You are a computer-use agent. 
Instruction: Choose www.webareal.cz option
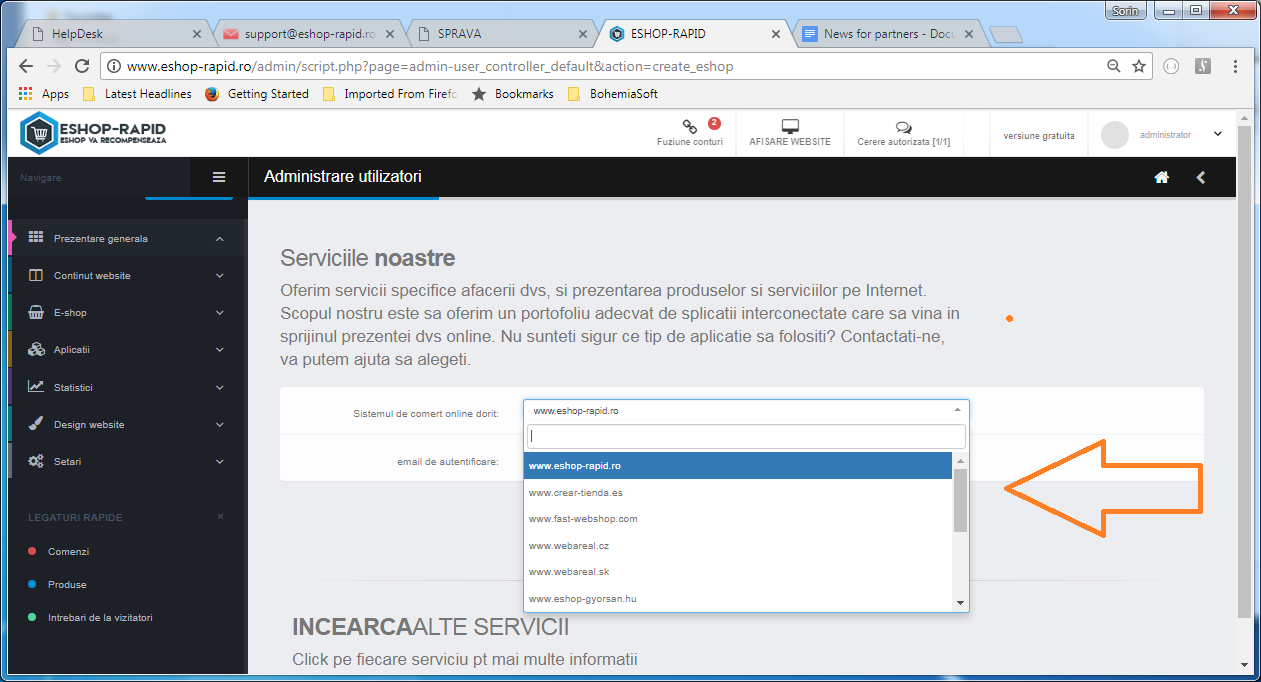pos(738,546)
